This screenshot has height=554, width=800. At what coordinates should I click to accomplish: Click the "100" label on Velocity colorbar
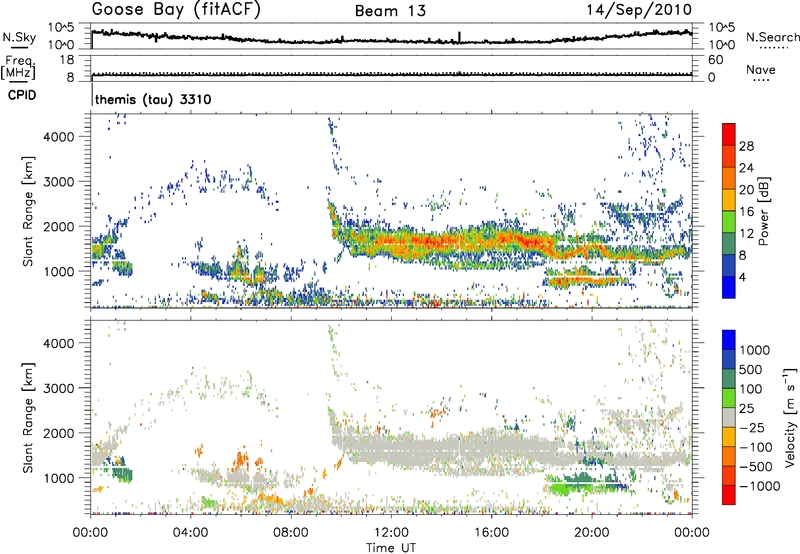[751, 389]
